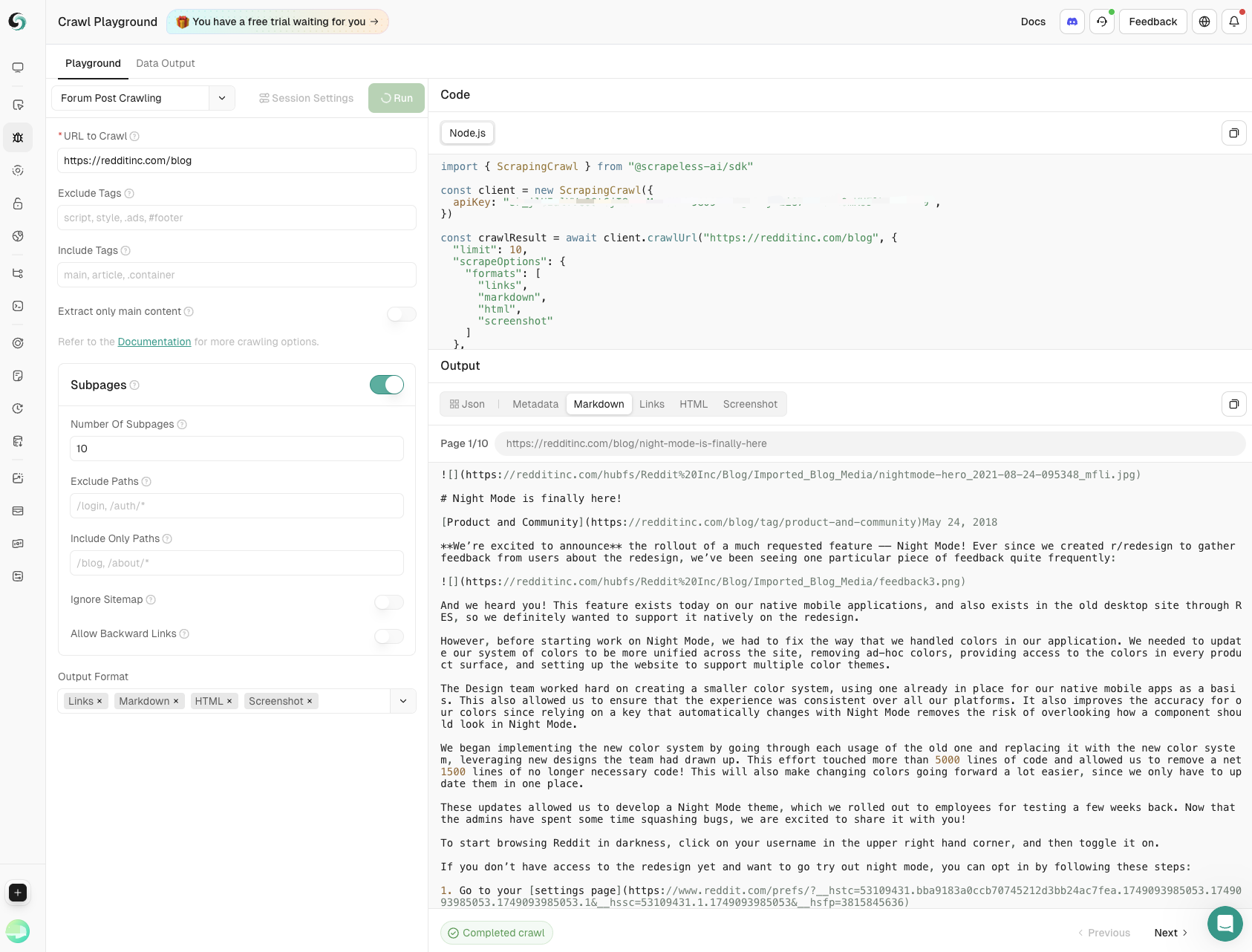1252x952 pixels.
Task: Open the sliders settings sidebar icon
Action: (x=18, y=576)
